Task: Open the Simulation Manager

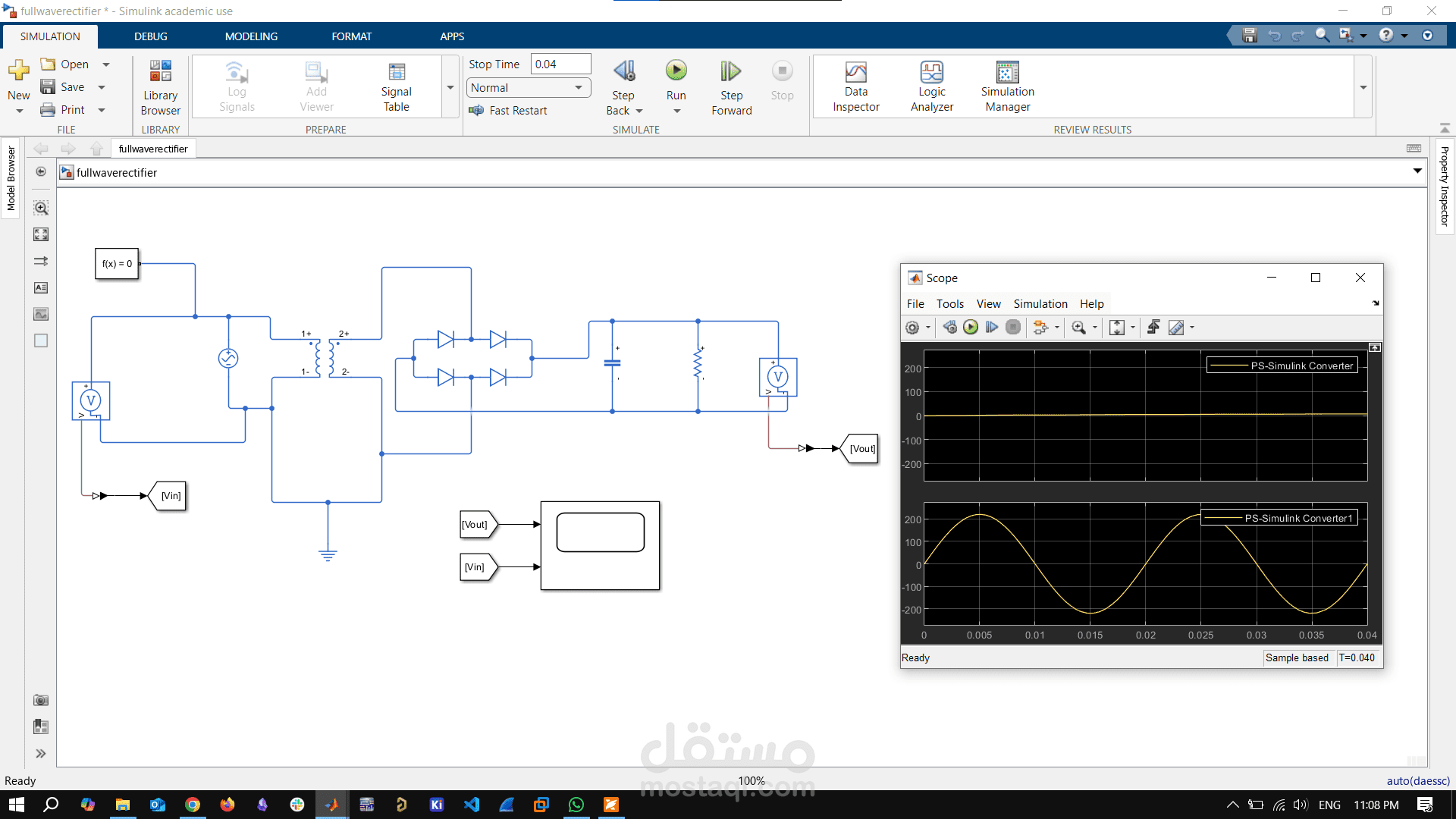Action: coord(1007,87)
